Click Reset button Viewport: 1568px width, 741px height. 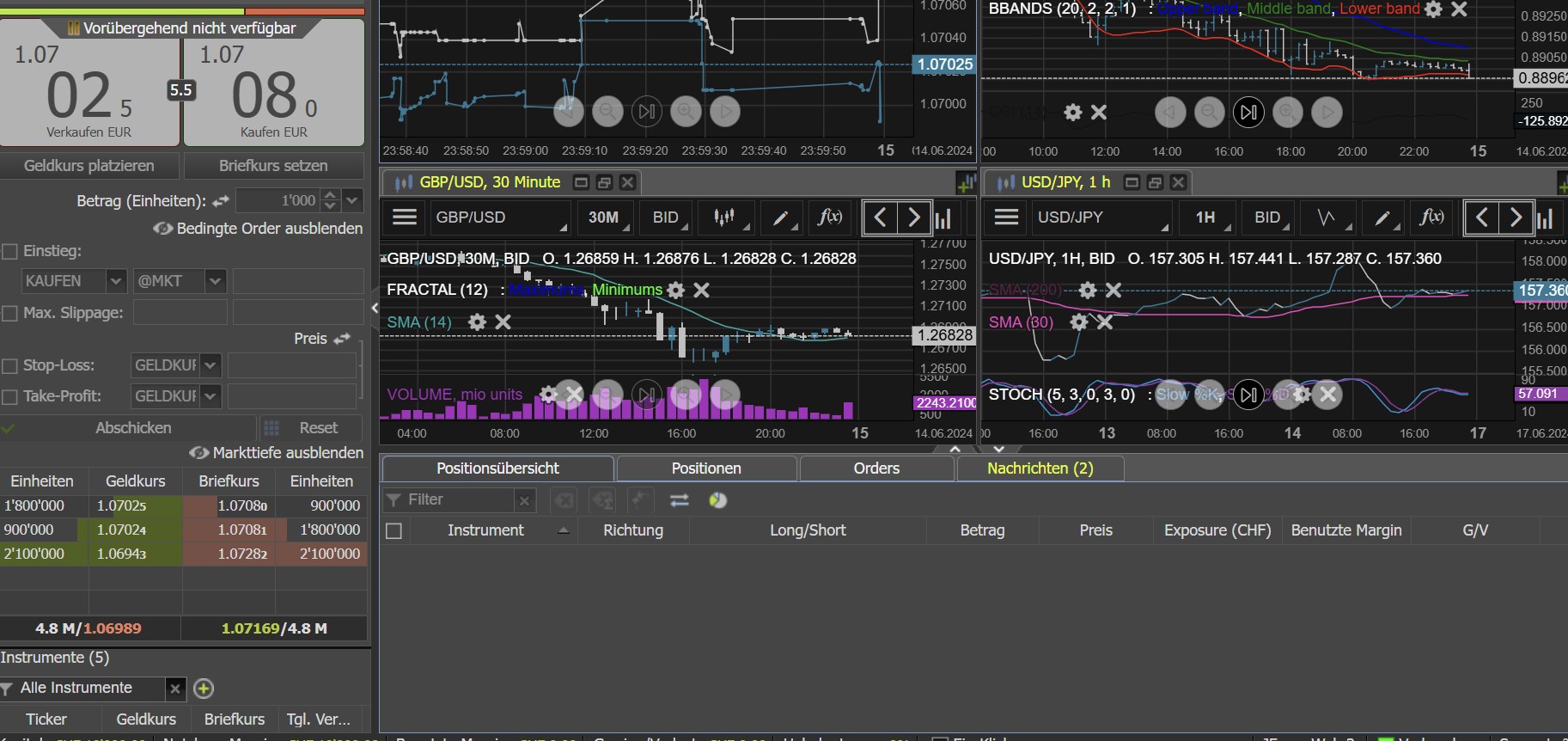[x=310, y=428]
